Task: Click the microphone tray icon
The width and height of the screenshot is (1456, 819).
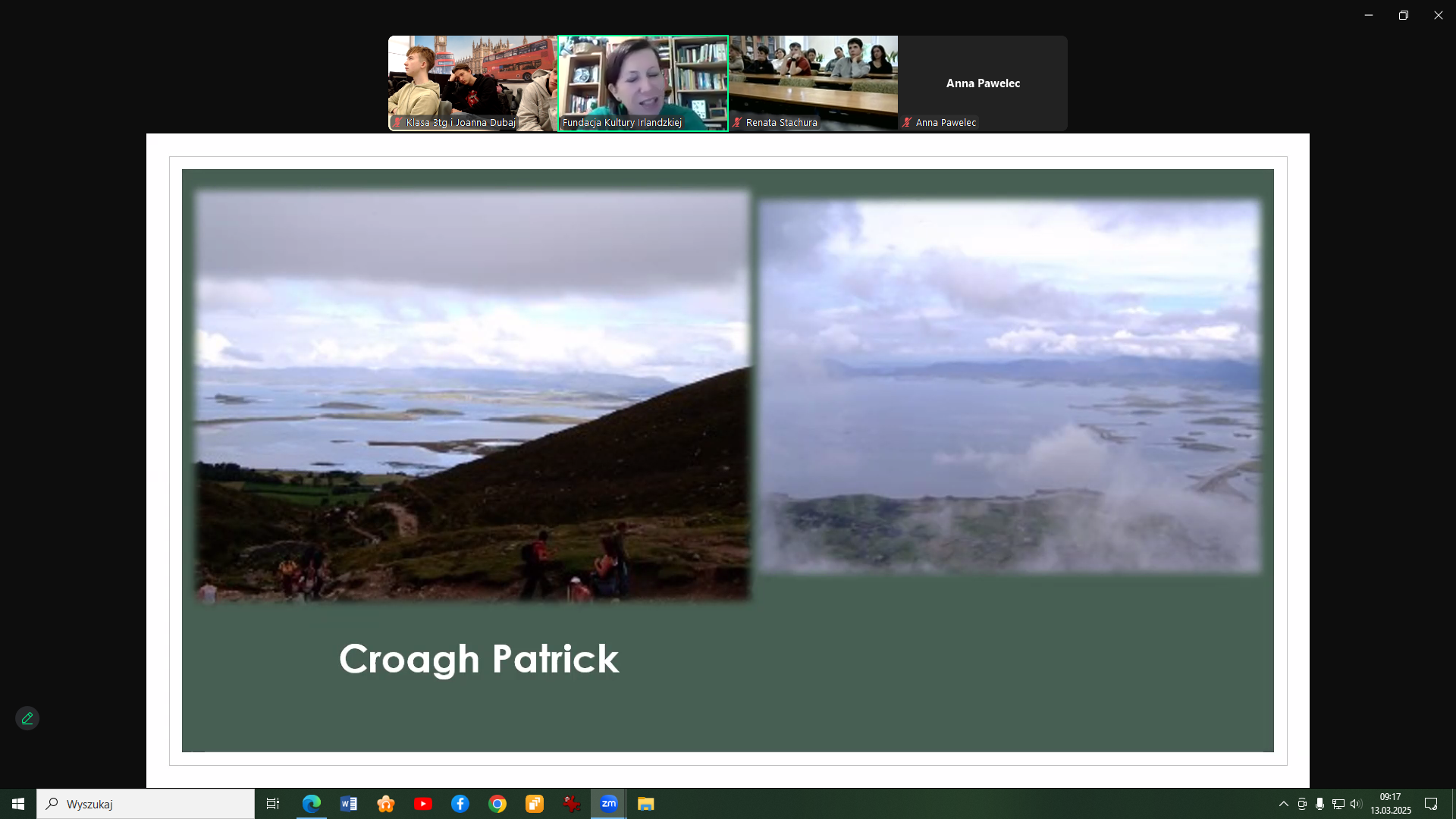Action: pyautogui.click(x=1320, y=804)
